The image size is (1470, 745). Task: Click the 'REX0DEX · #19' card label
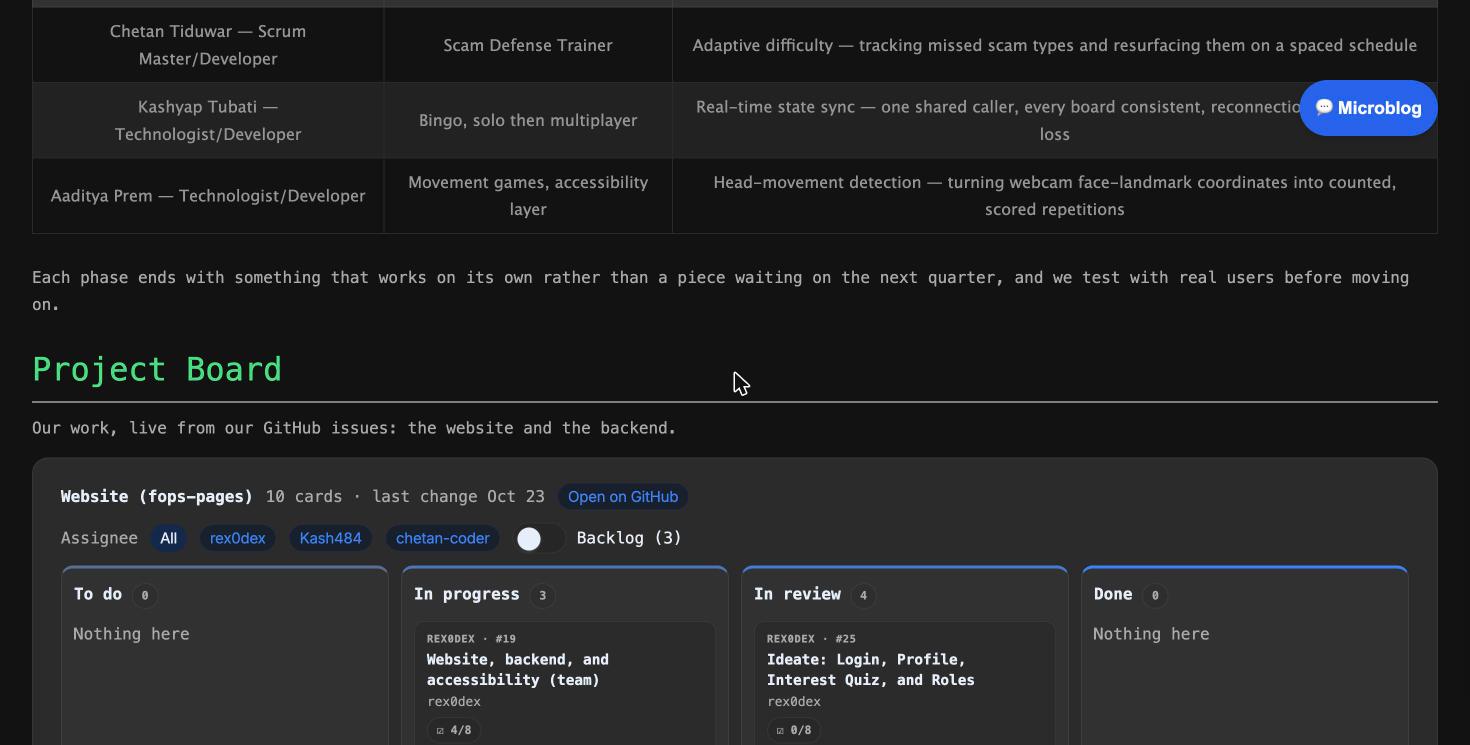click(471, 638)
